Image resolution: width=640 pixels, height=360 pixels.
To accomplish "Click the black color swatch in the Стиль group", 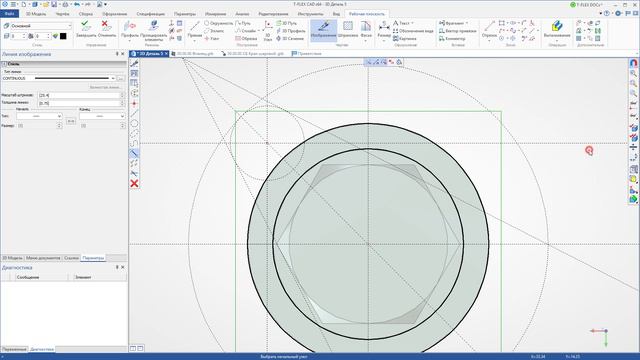I will click(x=63, y=36).
